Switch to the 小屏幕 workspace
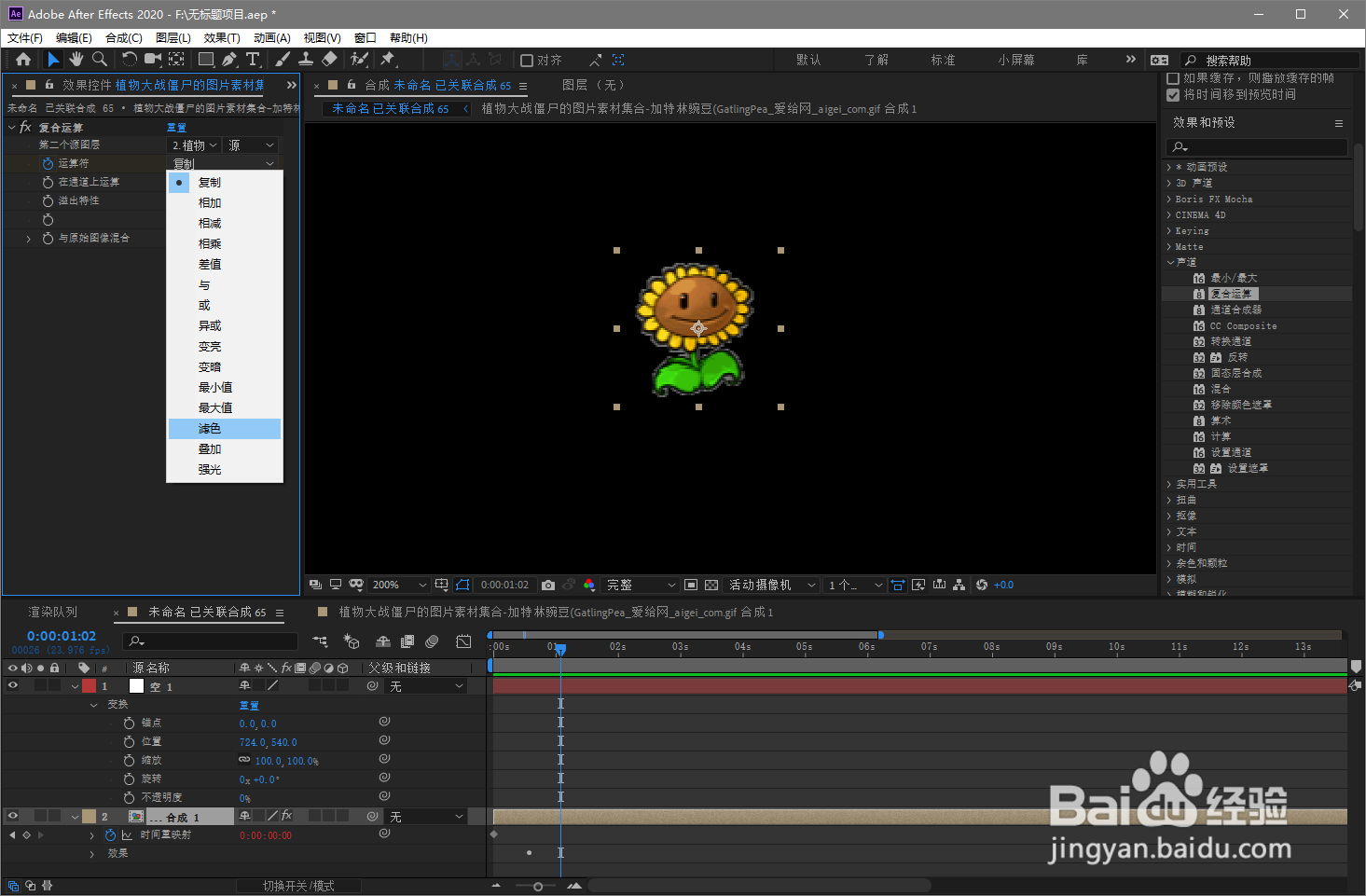This screenshot has width=1366, height=896. 1016,60
